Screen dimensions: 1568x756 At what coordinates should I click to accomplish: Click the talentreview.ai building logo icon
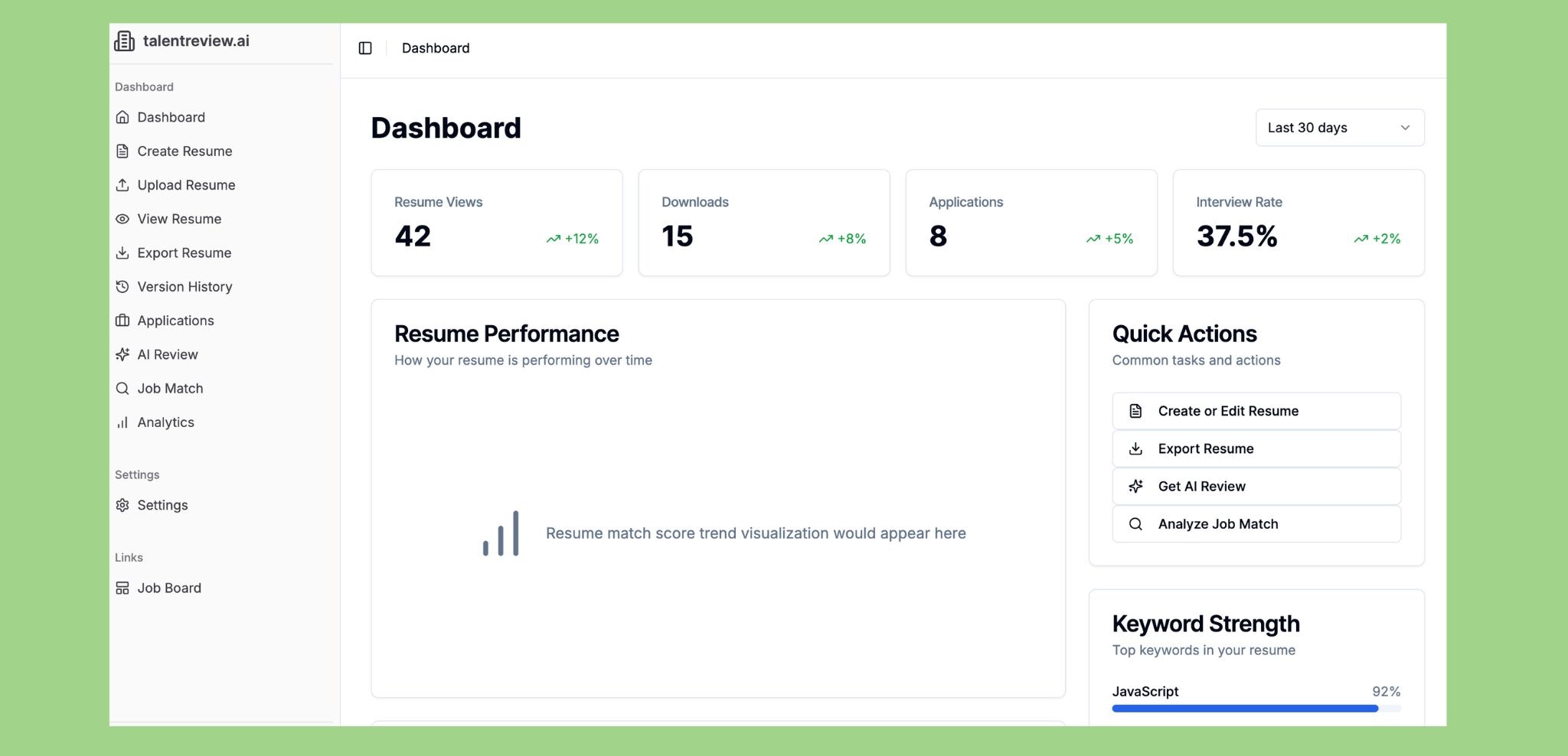coord(124,41)
